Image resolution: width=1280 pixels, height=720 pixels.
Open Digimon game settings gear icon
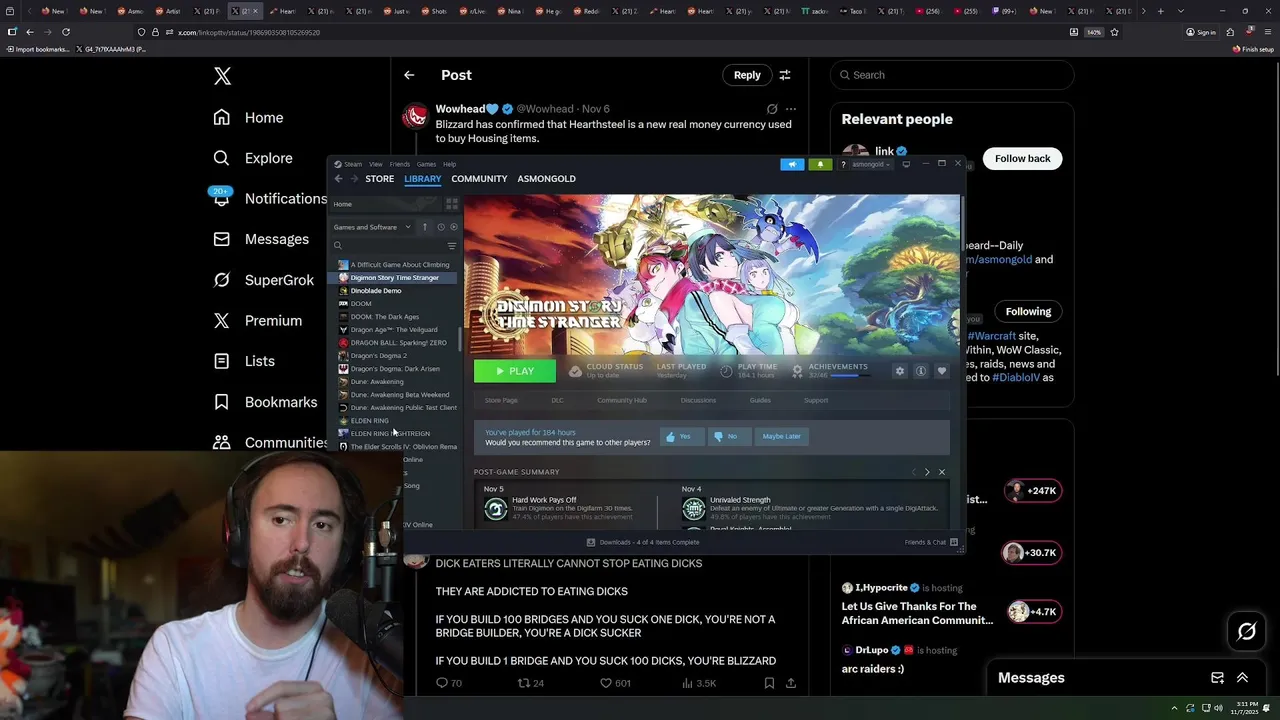coord(900,371)
